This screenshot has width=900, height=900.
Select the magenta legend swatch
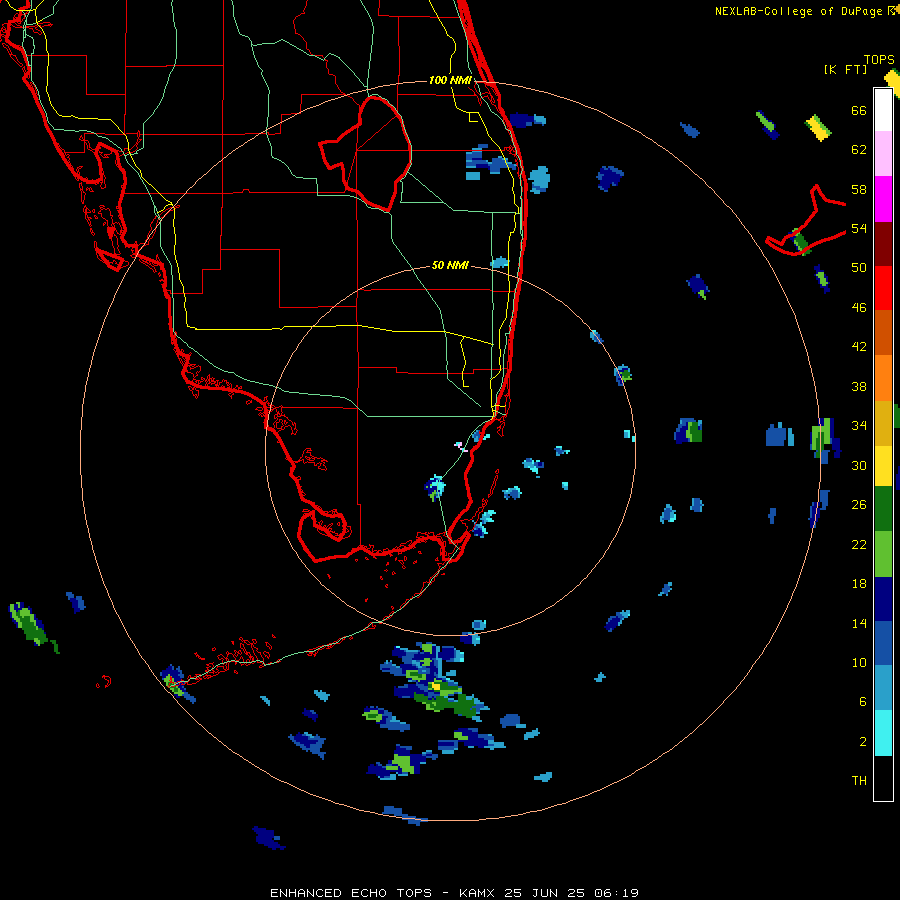[883, 199]
